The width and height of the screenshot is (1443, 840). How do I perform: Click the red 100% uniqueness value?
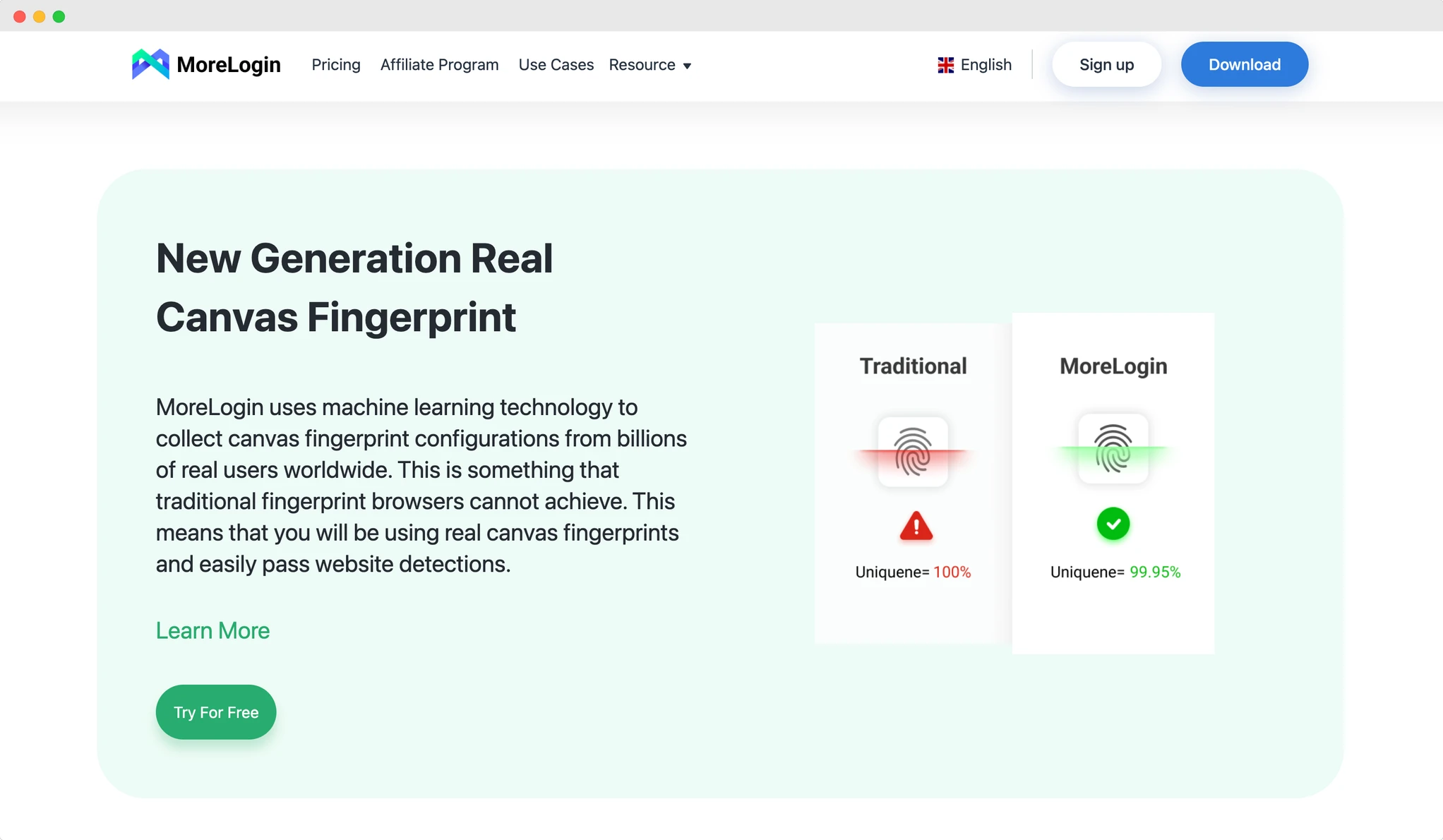(952, 572)
